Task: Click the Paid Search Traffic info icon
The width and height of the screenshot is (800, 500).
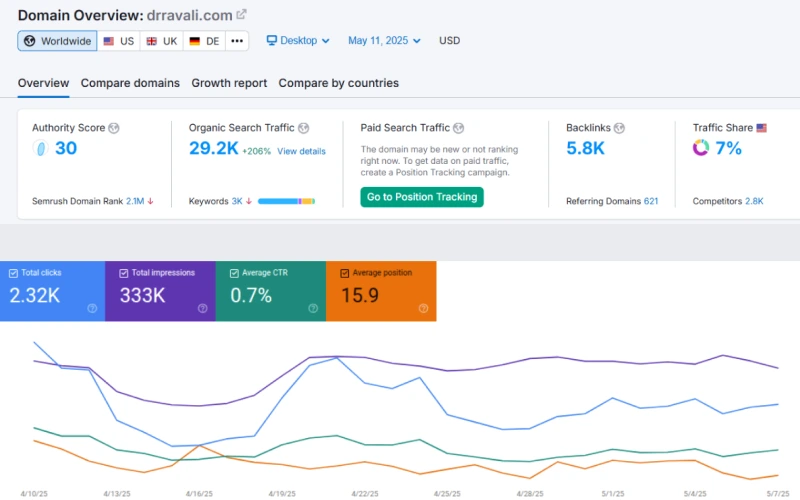Action: tap(458, 128)
